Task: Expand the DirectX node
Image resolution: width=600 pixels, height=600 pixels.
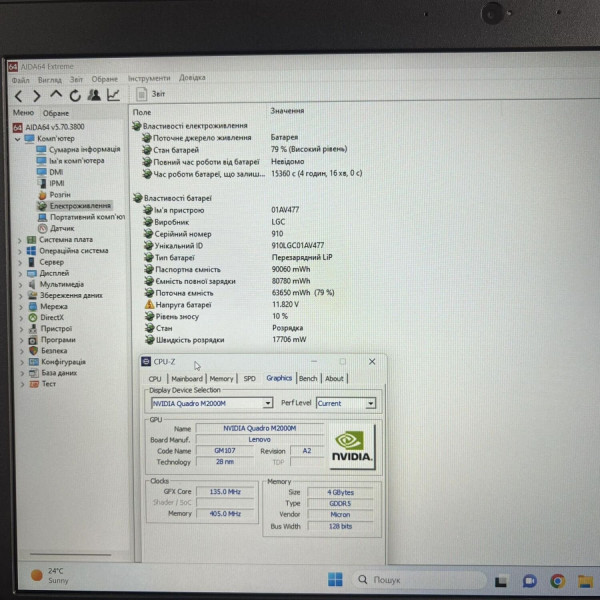Action: coord(21,318)
